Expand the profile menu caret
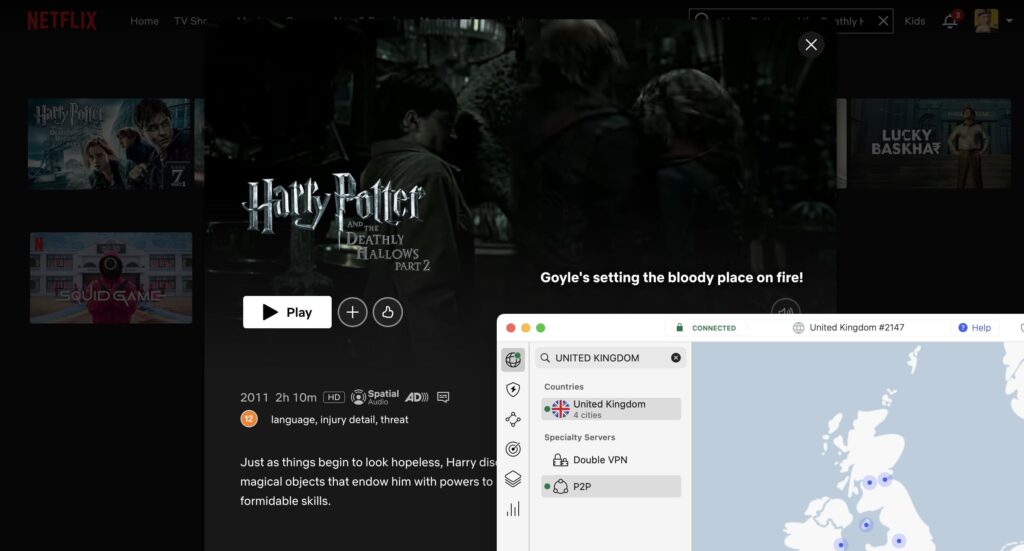Screen dimensions: 1024x551 1009,21
